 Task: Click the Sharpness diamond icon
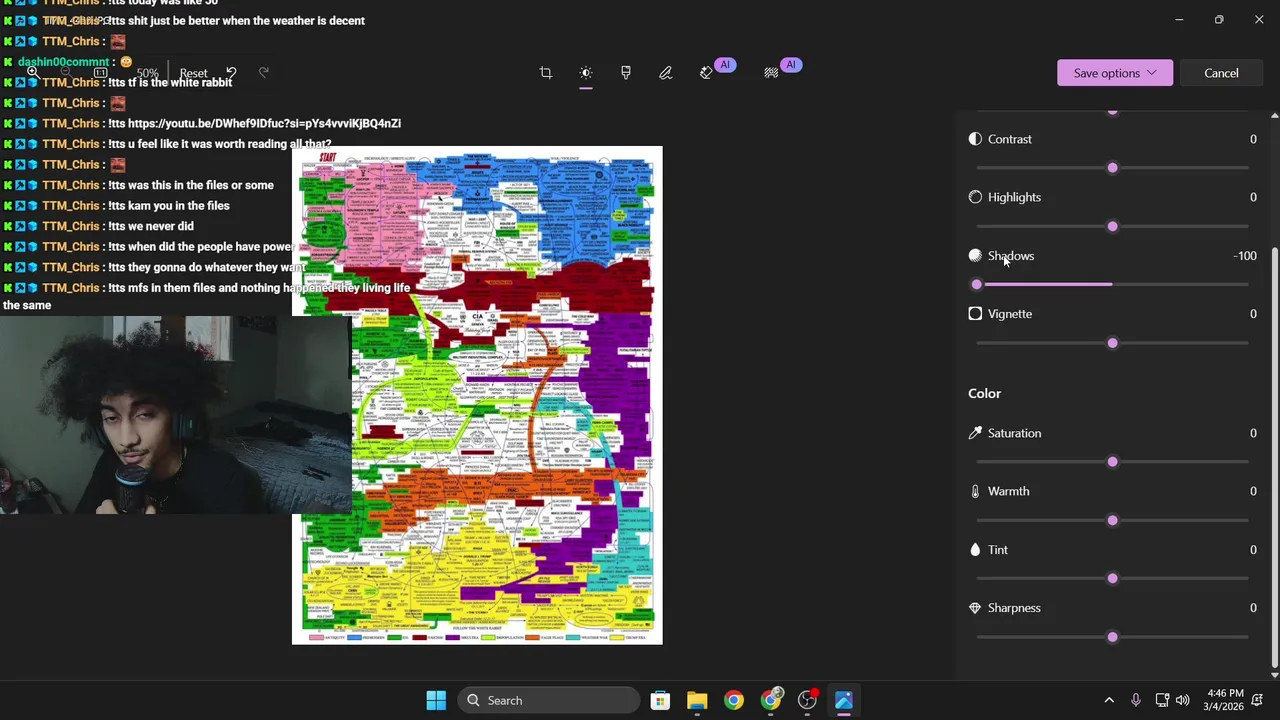pos(975,608)
